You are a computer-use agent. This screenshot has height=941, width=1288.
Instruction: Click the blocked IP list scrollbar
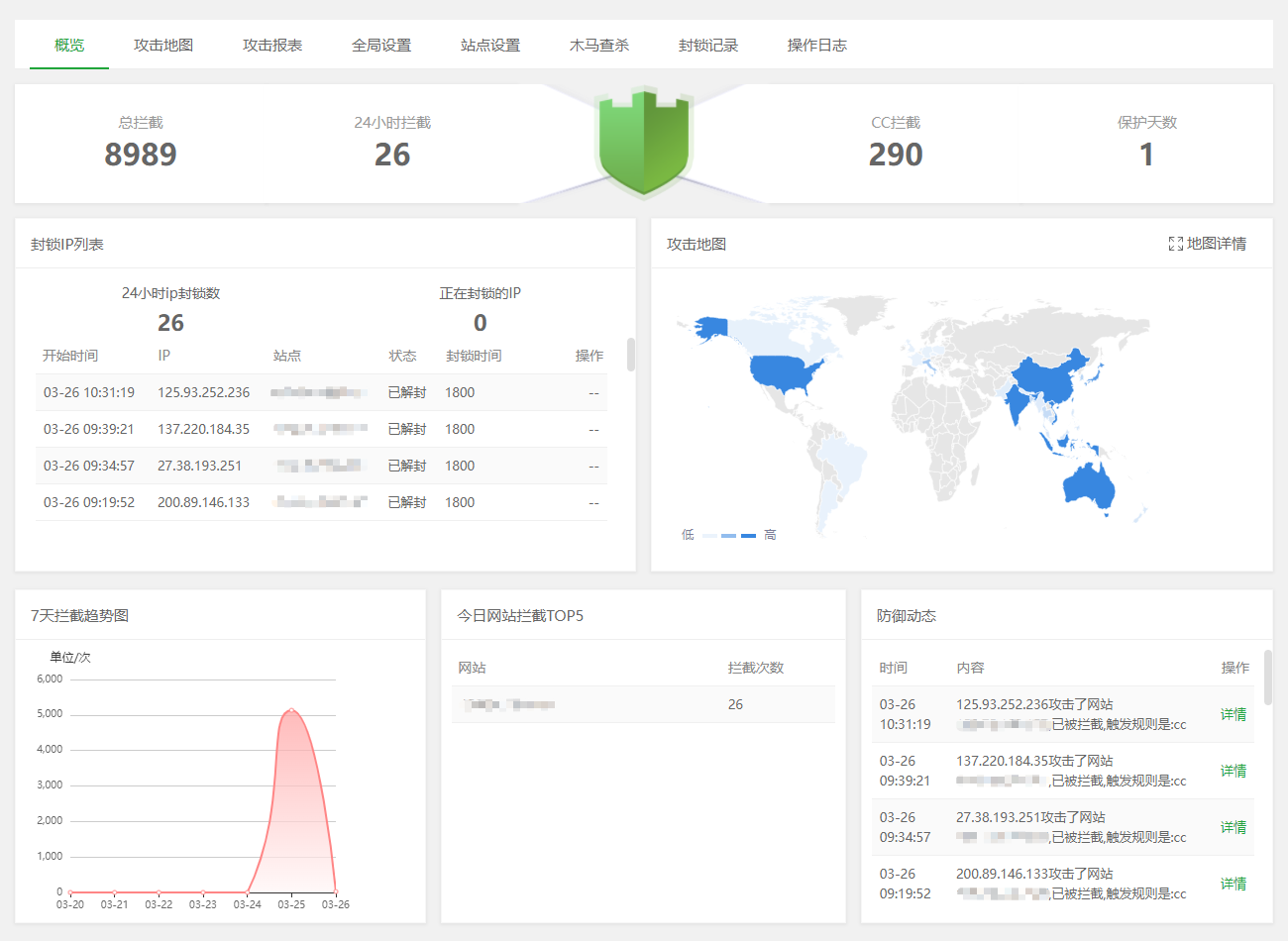(x=631, y=355)
